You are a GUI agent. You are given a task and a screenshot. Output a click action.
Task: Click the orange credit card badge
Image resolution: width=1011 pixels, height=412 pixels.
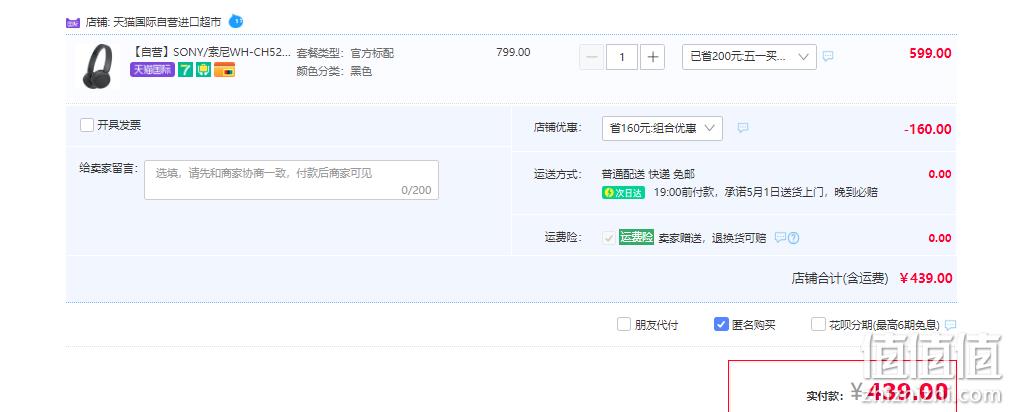click(224, 70)
